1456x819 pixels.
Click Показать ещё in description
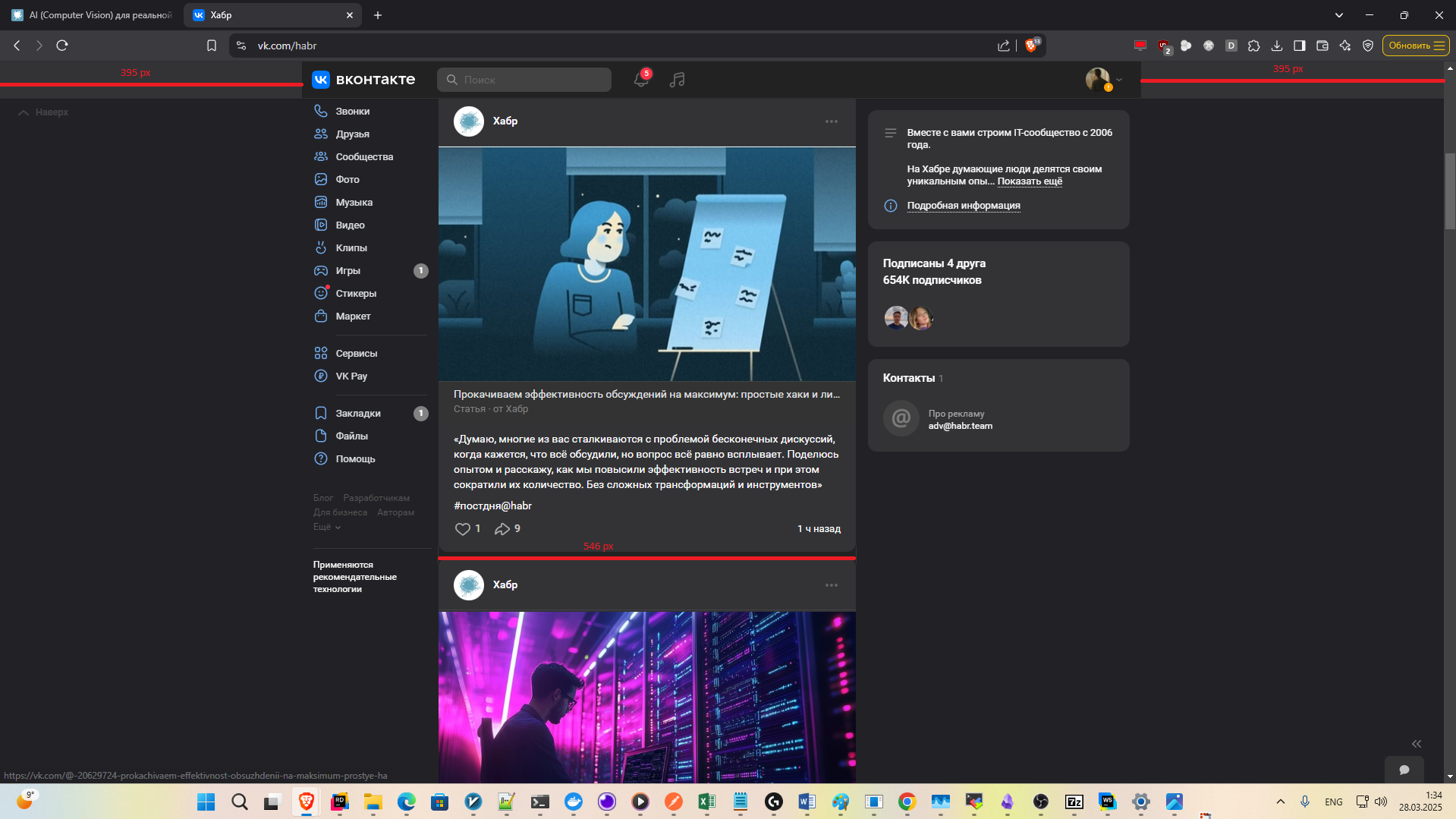(x=1030, y=181)
